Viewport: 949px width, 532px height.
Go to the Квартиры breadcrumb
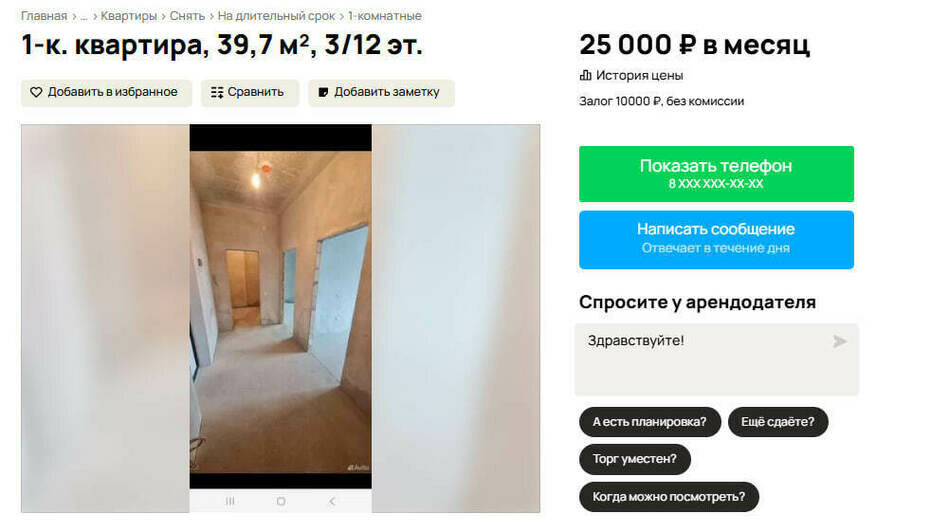pyautogui.click(x=128, y=16)
